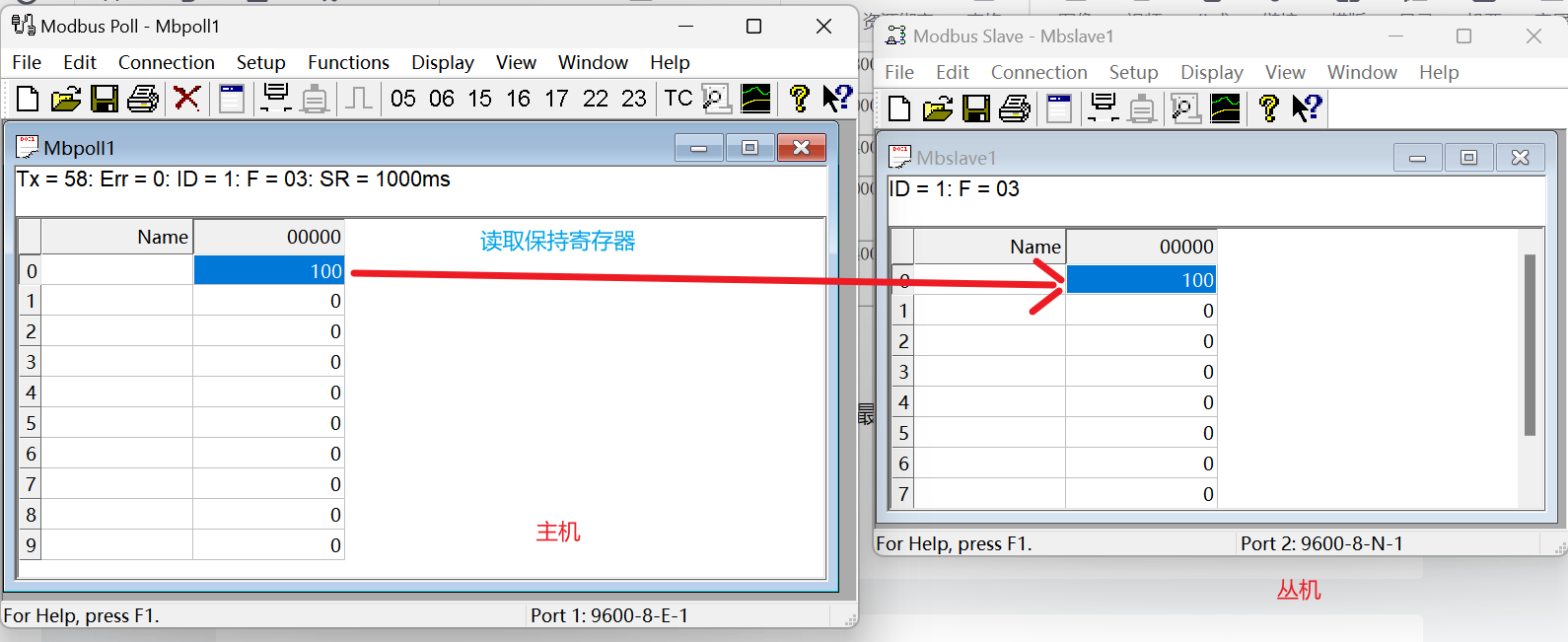The image size is (1568, 642).
Task: Click New document icon in Modbus Poll toolbar
Action: coord(28,99)
